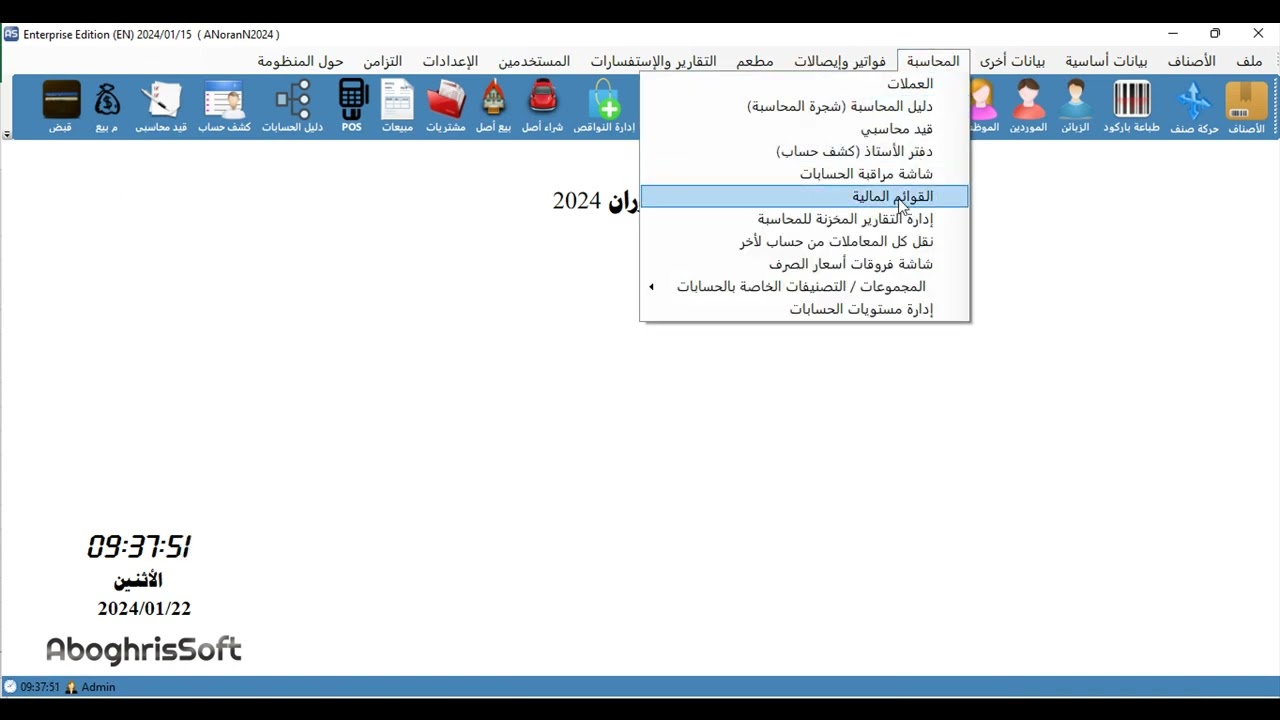
Task: Open the التزامن synchronization menu
Action: point(382,61)
